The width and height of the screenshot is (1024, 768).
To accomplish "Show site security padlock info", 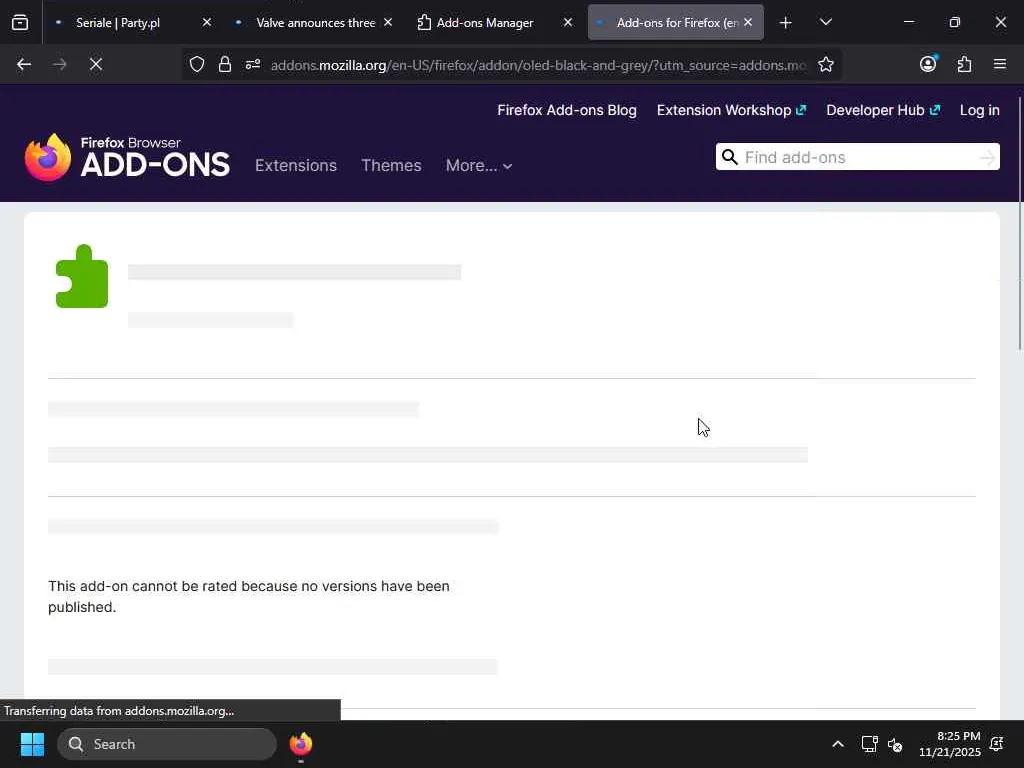I will click(225, 65).
